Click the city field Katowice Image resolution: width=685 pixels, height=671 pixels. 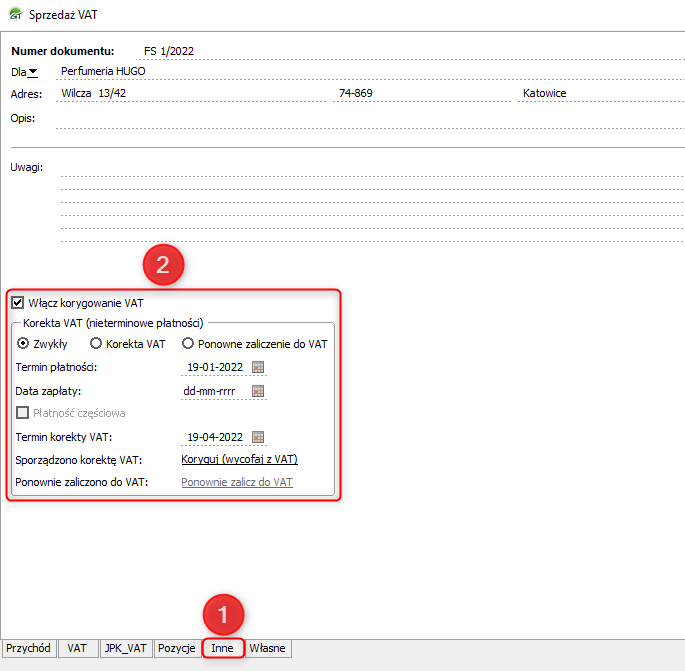(x=602, y=93)
